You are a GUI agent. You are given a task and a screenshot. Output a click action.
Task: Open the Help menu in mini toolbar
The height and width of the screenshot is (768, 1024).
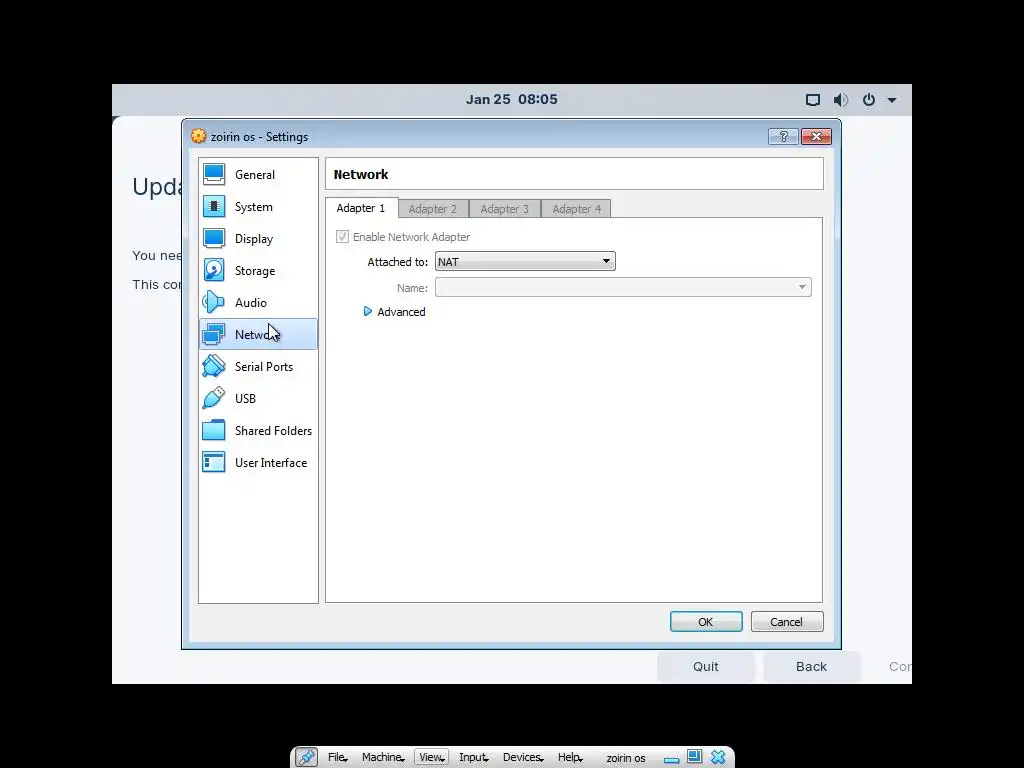569,757
